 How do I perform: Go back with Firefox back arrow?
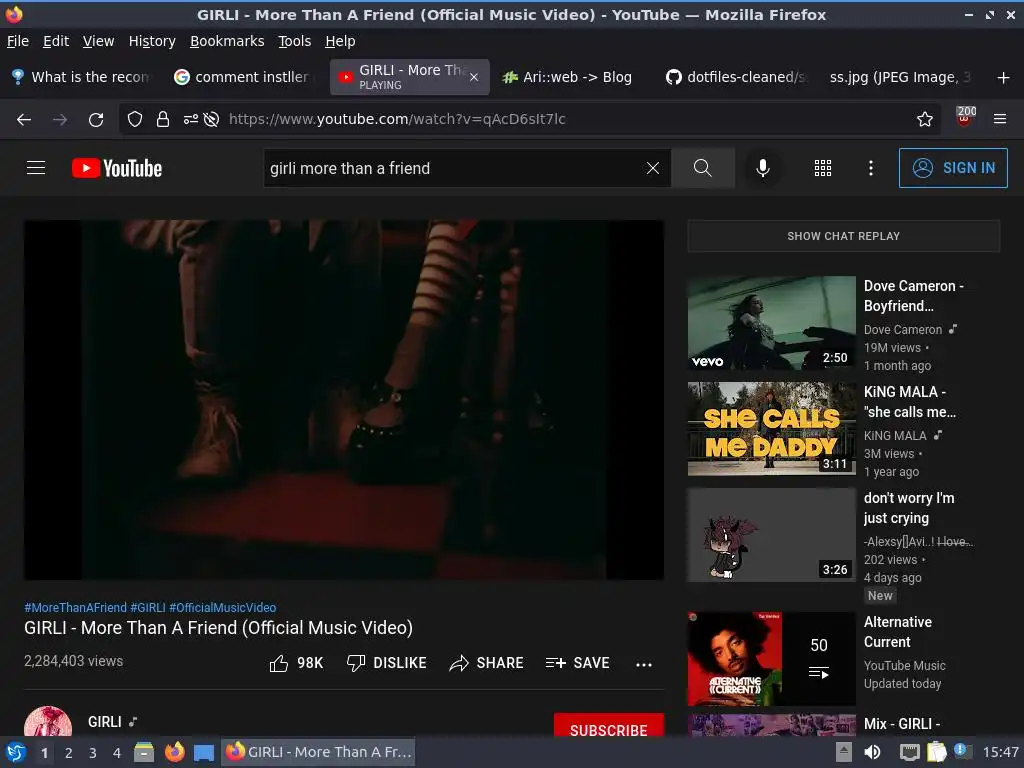[24, 119]
